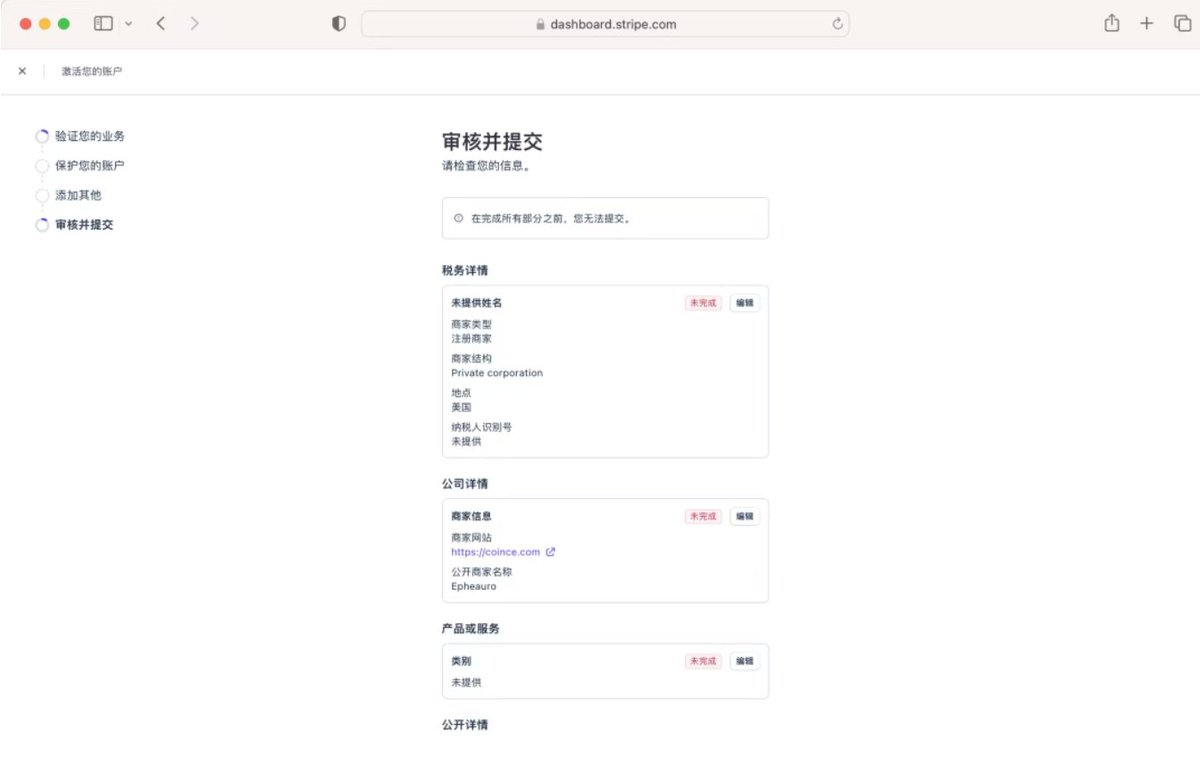
Task: Open a new tab with the plus icon
Action: pos(1147,23)
